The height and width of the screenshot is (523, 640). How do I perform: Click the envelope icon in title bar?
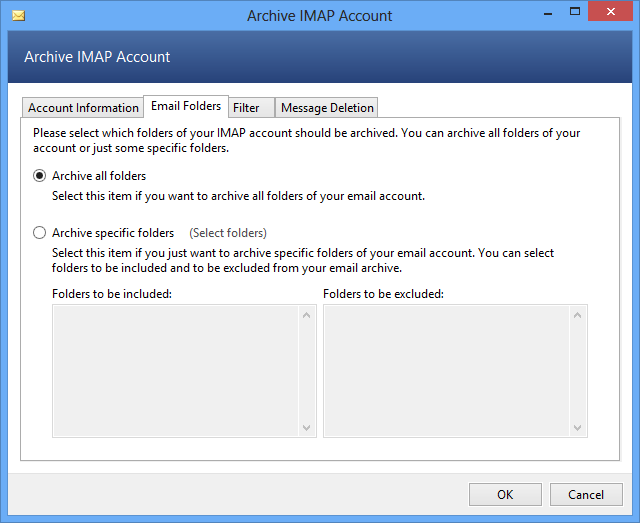pyautogui.click(x=17, y=16)
